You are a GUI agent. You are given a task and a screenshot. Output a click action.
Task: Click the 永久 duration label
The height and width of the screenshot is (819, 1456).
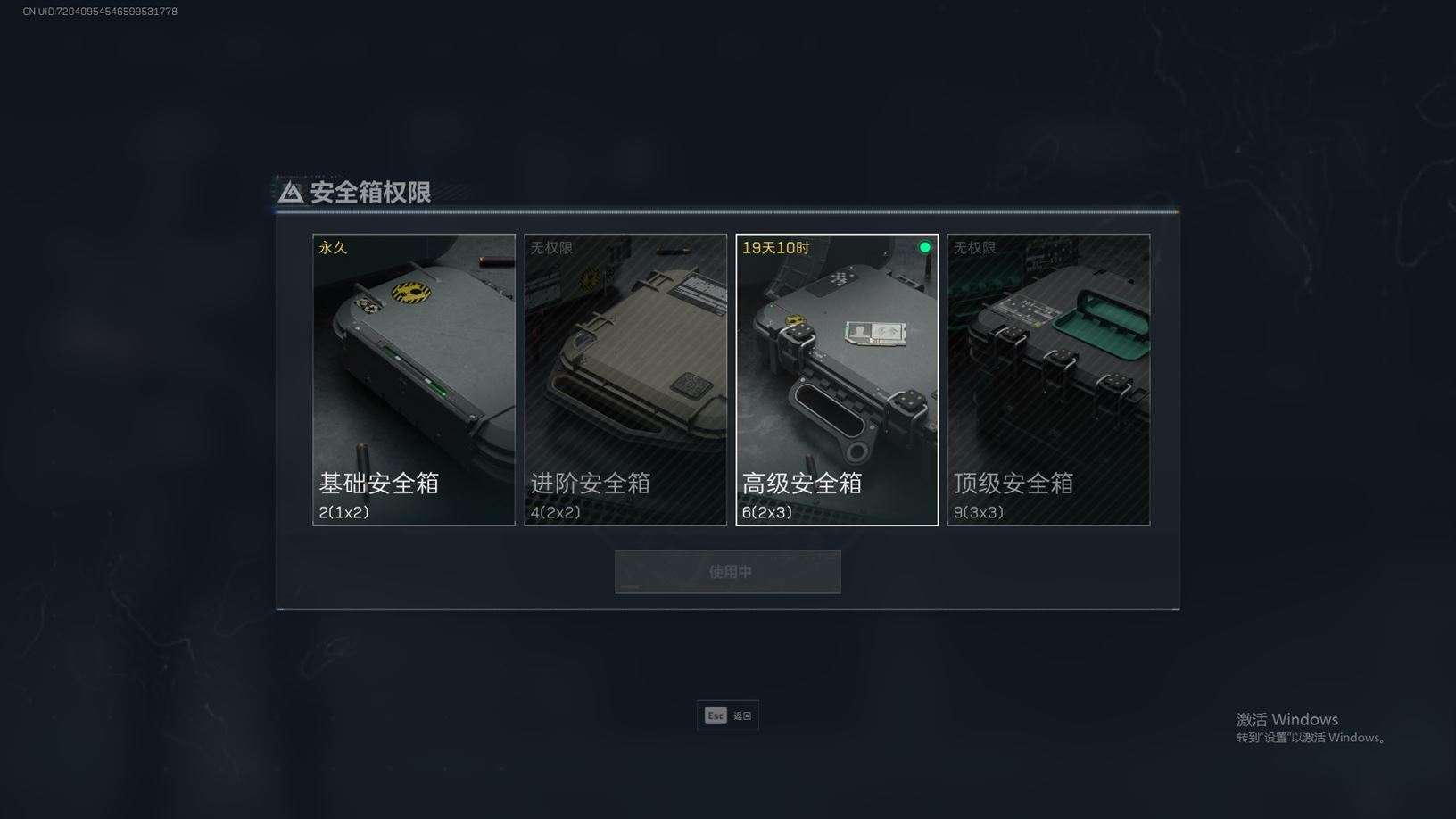coord(333,247)
